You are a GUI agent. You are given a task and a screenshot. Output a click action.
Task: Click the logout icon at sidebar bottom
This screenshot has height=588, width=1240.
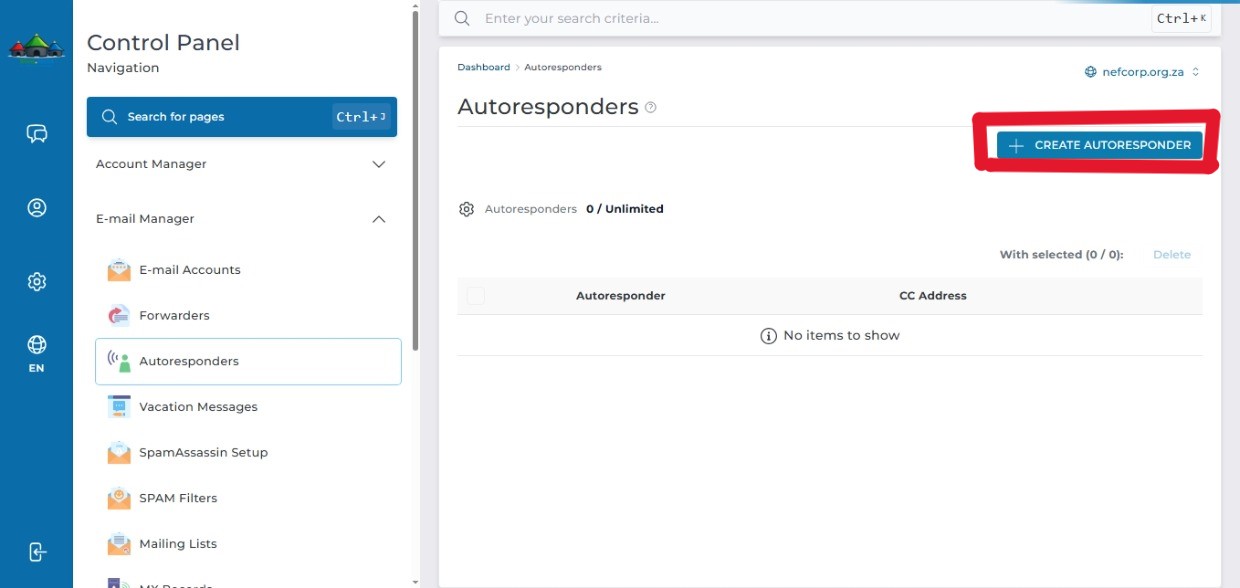[37, 552]
